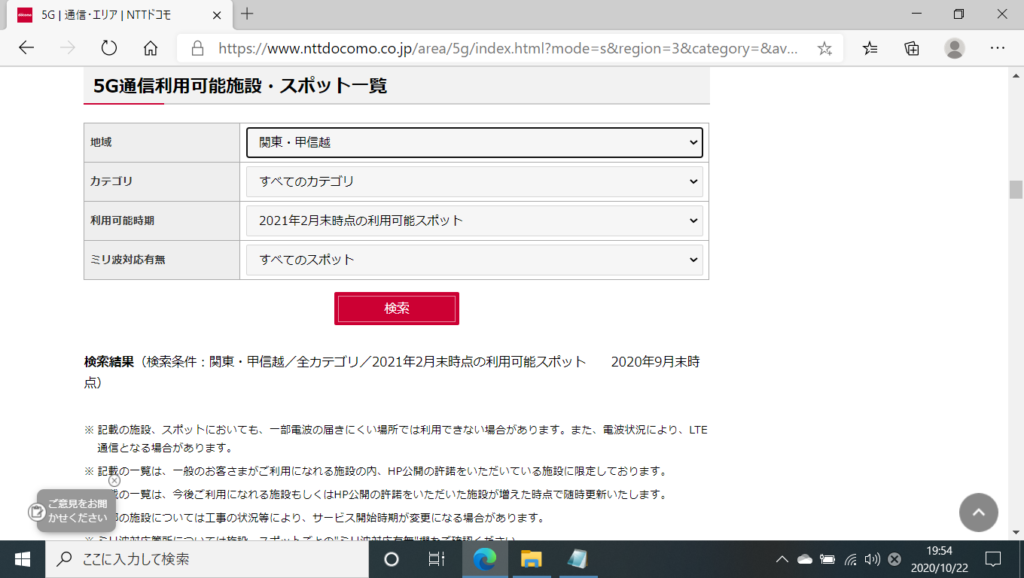1024x578 pixels.
Task: Open the 地域 dropdown showing 関東・甲信越
Action: click(474, 142)
